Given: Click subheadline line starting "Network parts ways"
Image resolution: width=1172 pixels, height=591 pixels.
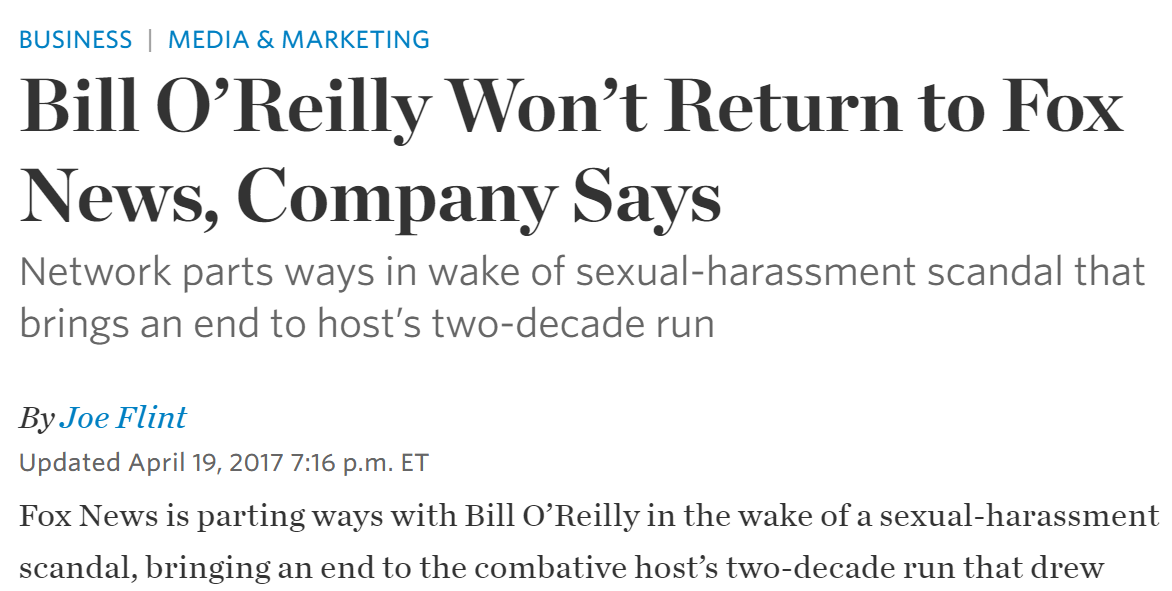Looking at the screenshot, I should 582,271.
